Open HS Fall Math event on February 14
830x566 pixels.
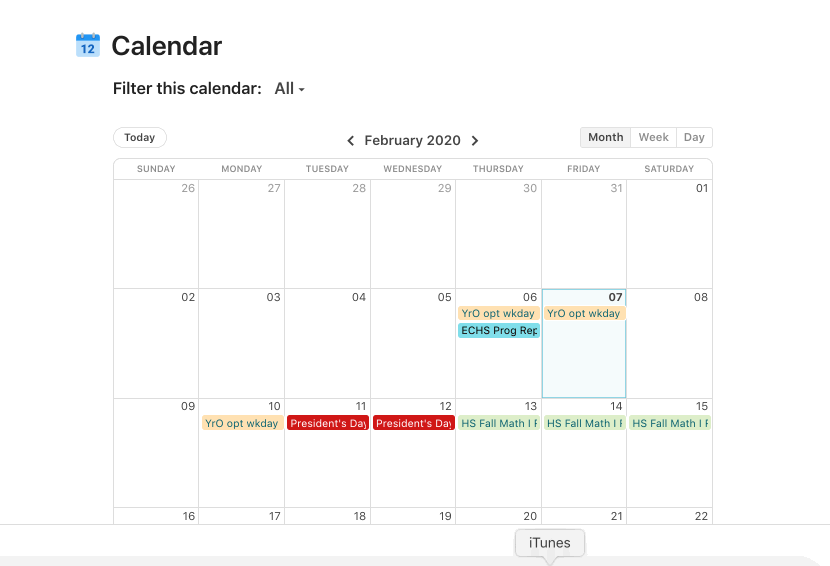pos(584,423)
